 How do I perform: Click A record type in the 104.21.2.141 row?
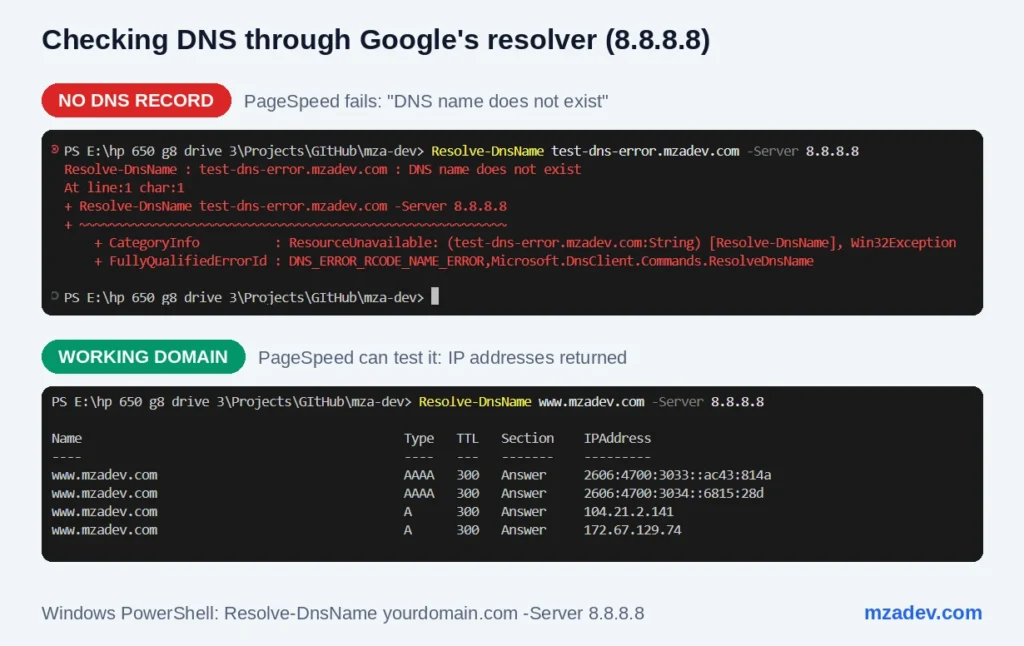[x=408, y=511]
